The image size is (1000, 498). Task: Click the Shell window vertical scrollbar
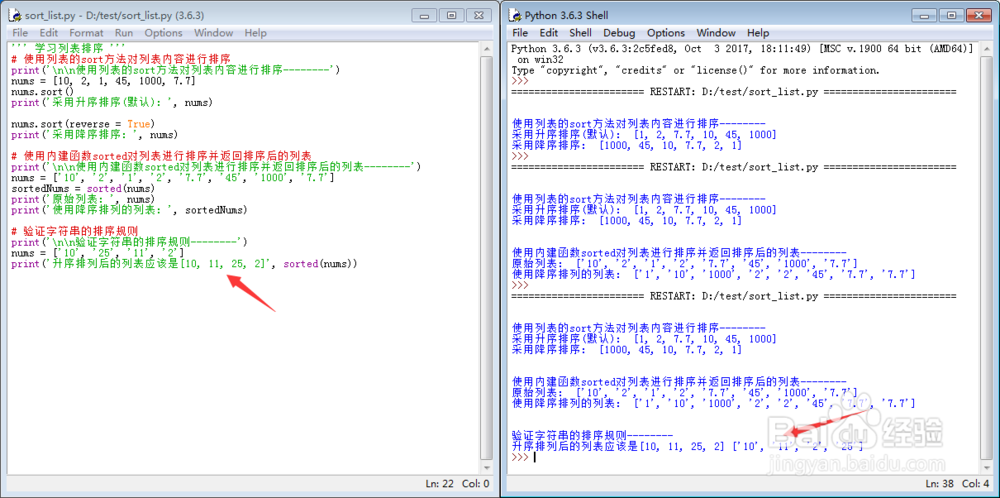pos(986,258)
